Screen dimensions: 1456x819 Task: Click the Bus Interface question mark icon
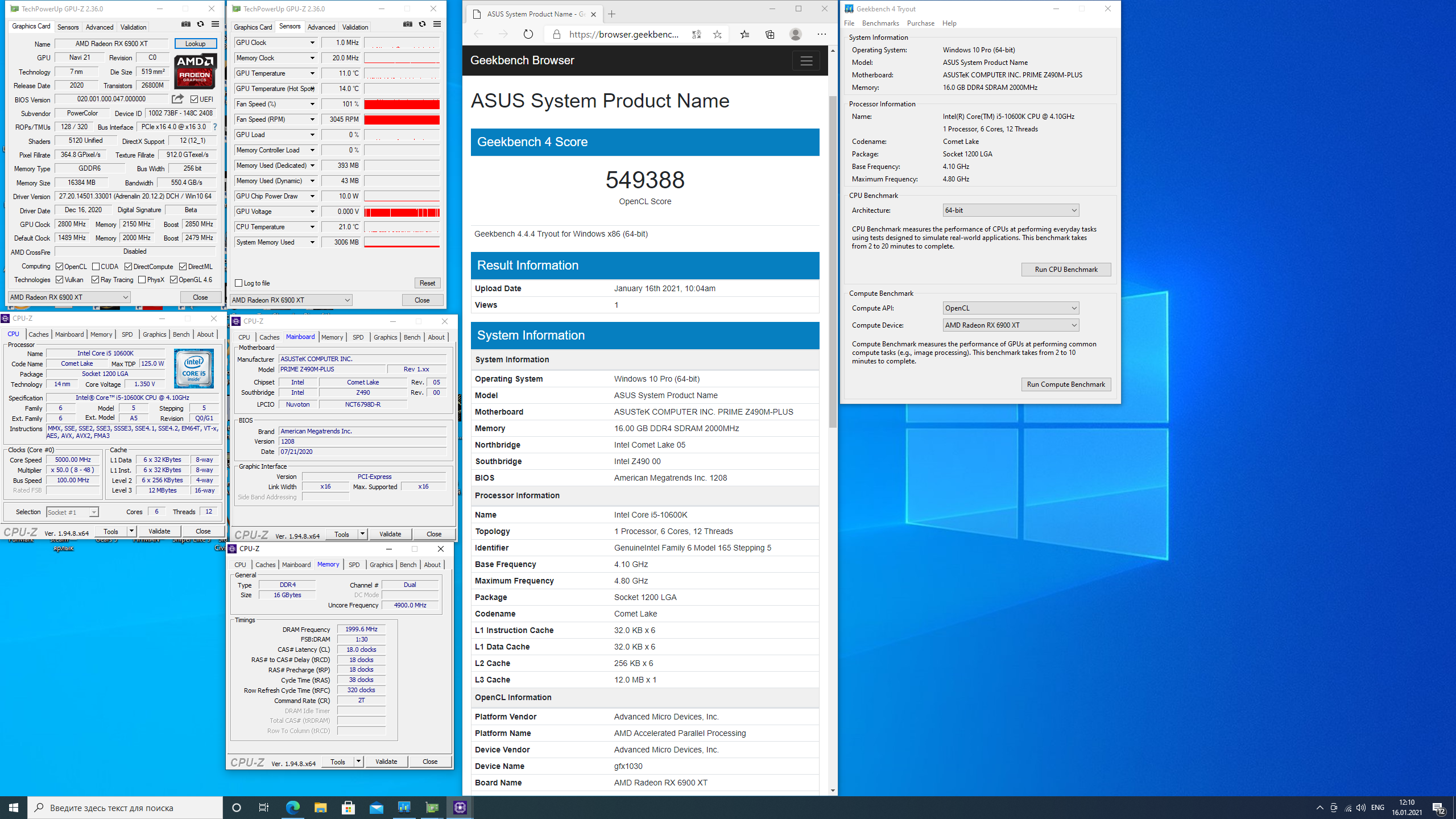tap(215, 127)
